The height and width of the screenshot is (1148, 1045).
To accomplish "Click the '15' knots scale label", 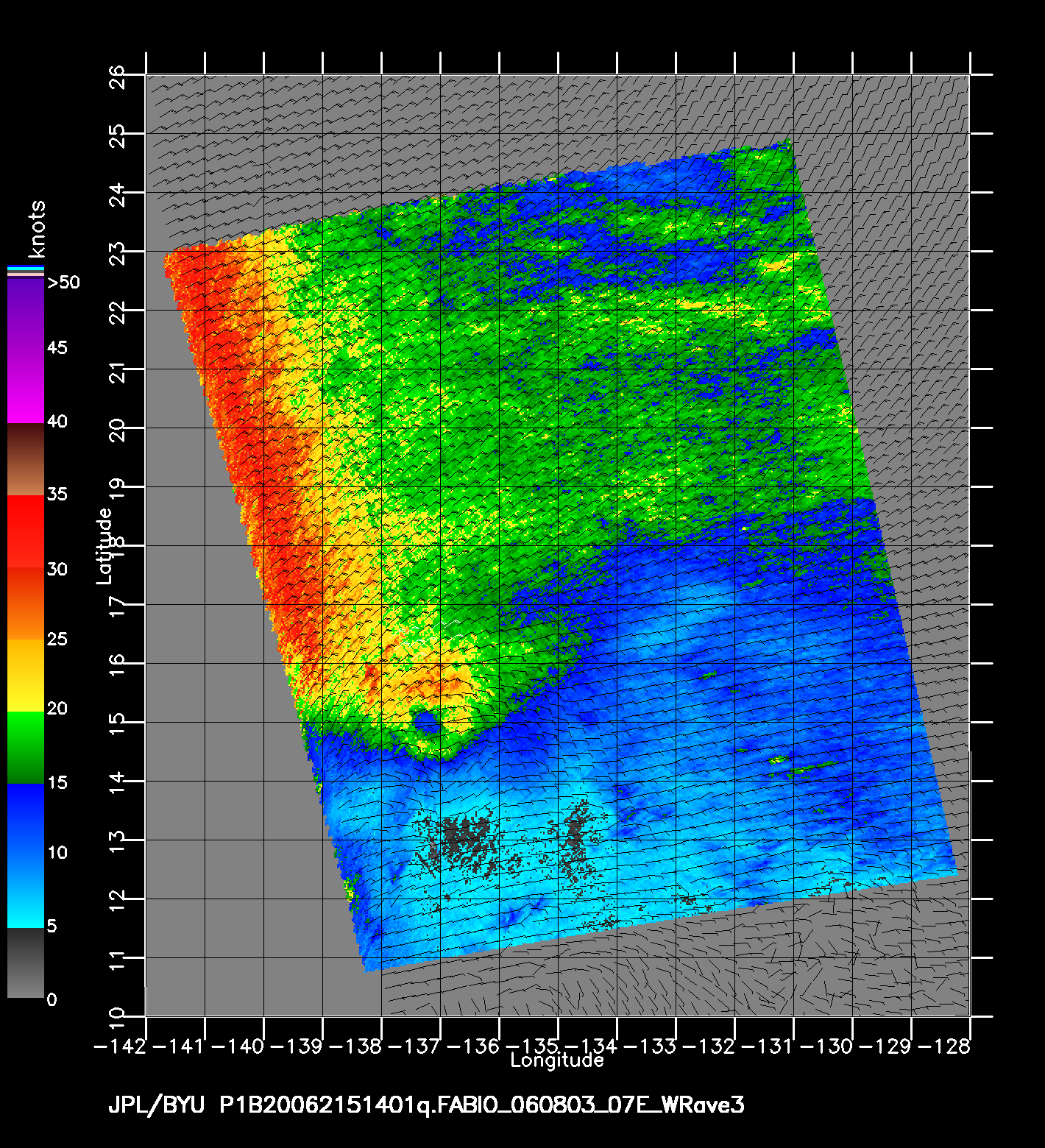I will click(57, 782).
